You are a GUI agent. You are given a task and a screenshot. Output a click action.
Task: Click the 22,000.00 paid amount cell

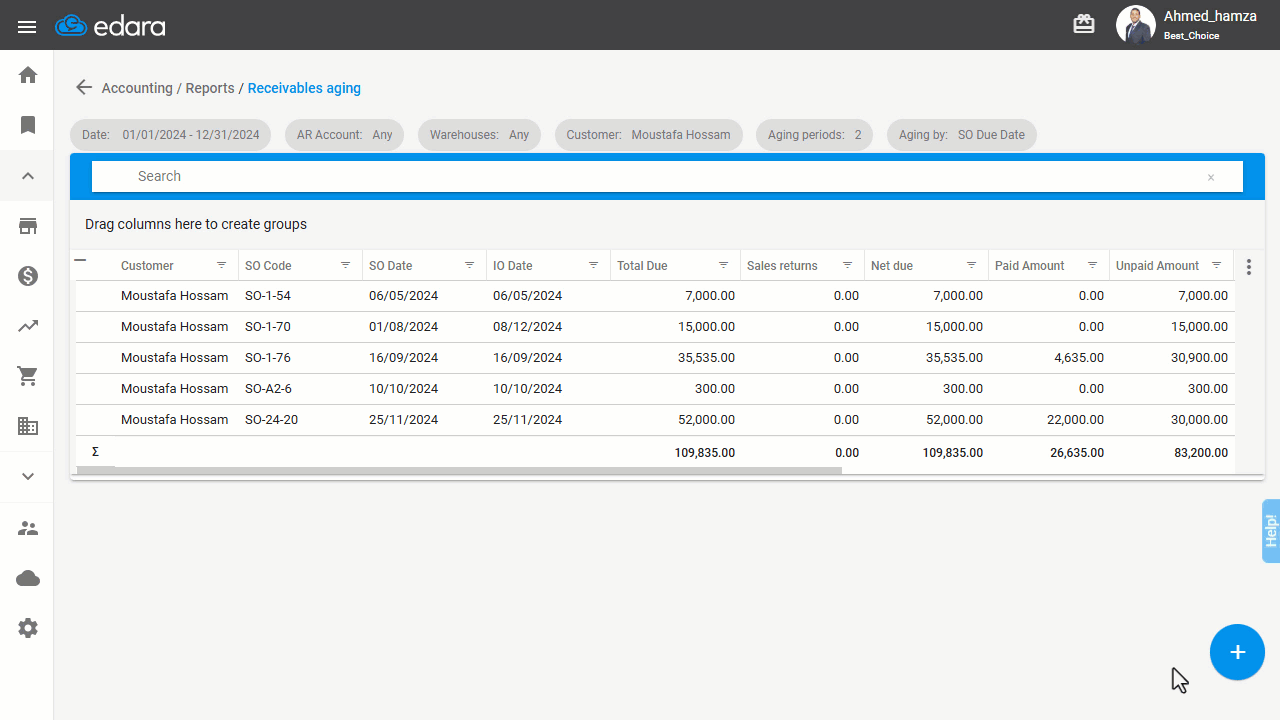pos(1049,420)
